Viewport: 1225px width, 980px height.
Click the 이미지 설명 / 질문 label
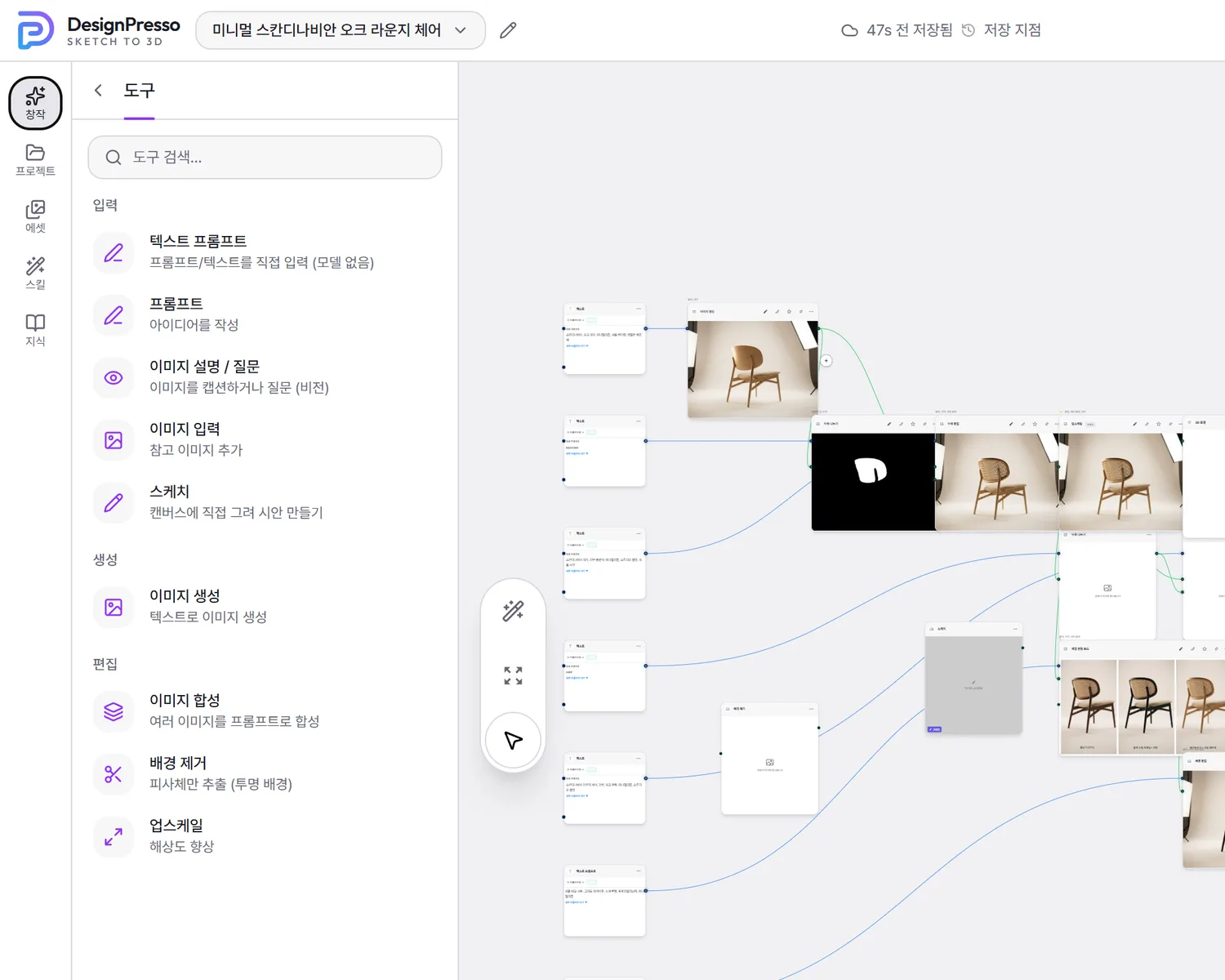[204, 367]
